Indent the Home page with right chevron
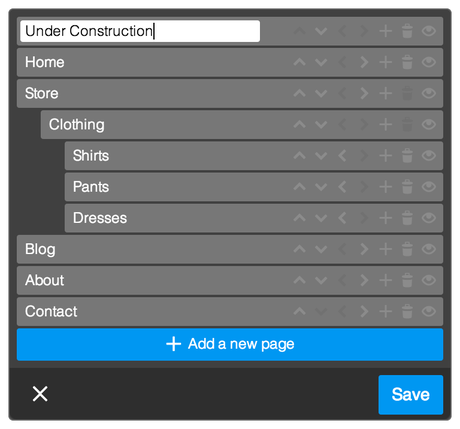 point(364,62)
